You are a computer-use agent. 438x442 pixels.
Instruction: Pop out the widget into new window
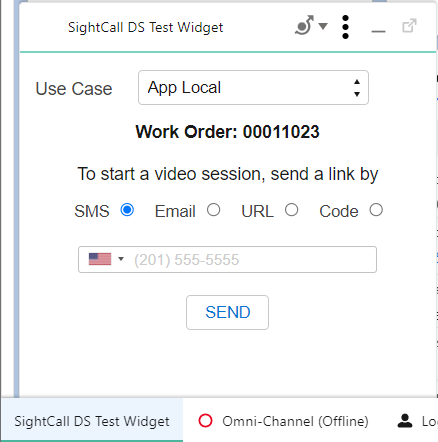(x=409, y=26)
